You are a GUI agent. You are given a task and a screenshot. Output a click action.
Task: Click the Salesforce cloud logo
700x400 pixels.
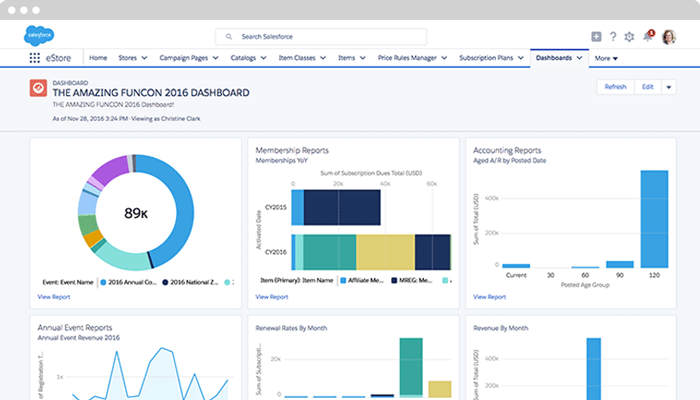(39, 36)
